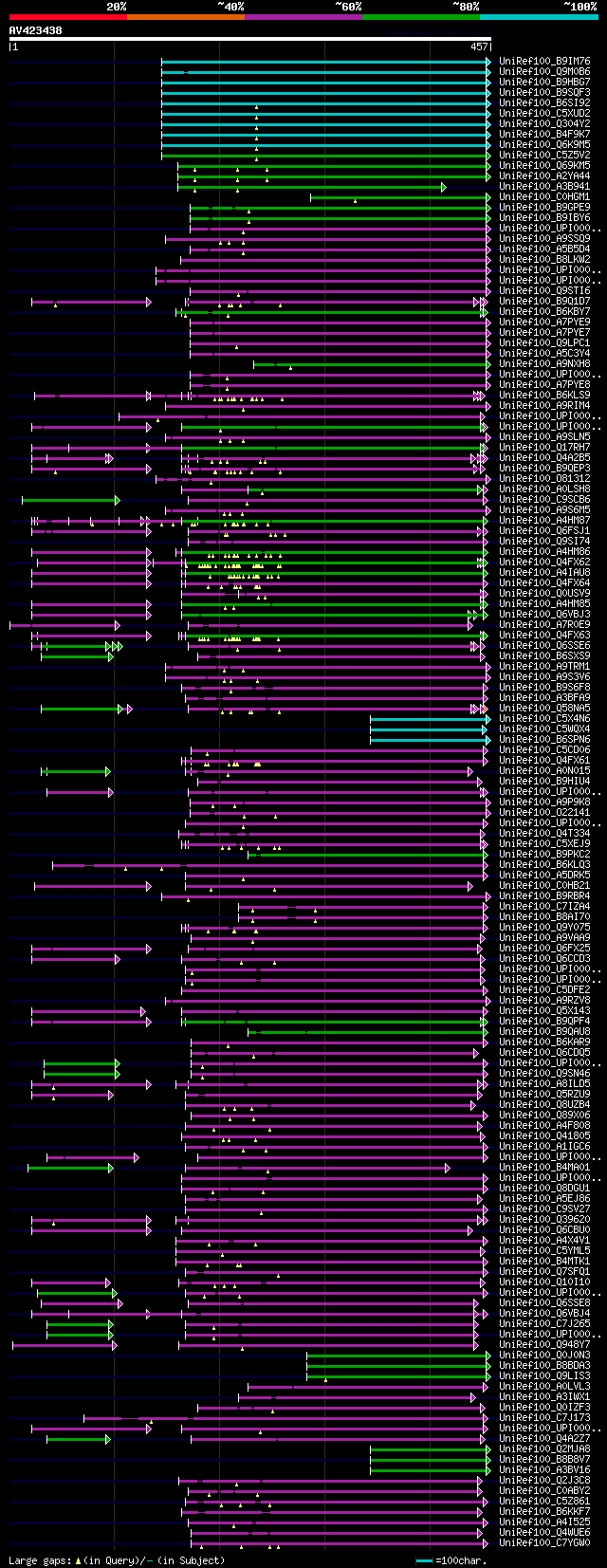The width and height of the screenshot is (607, 1568).
Task: Click the purple ~60% identity legend bar
Action: [x=303, y=17]
